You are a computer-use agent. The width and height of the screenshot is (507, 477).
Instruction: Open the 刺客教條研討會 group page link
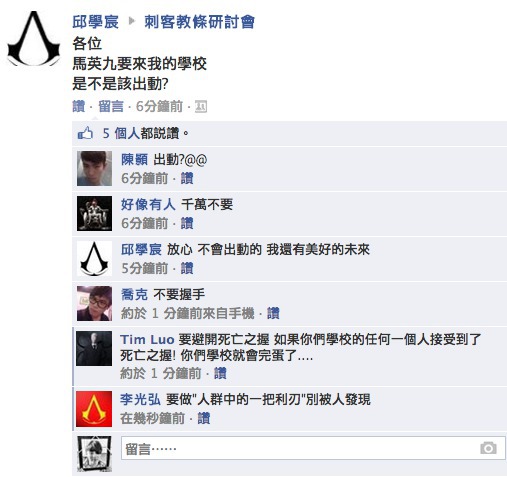click(199, 22)
